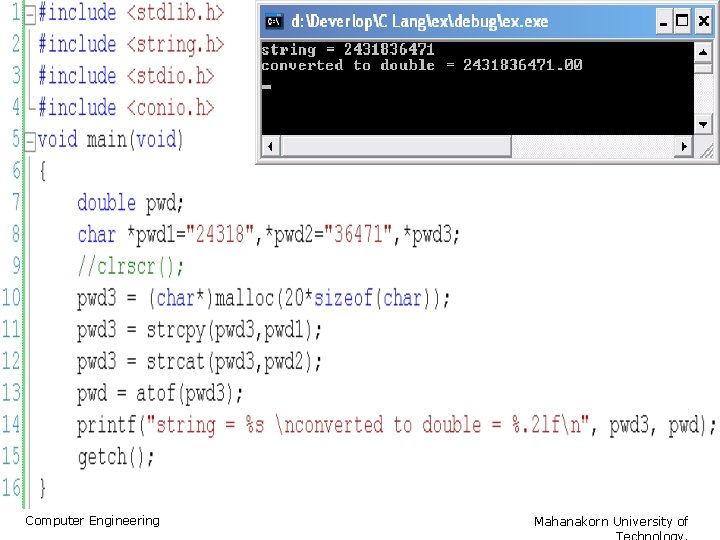Click the console vertical scroll up arrow

[x=703, y=52]
